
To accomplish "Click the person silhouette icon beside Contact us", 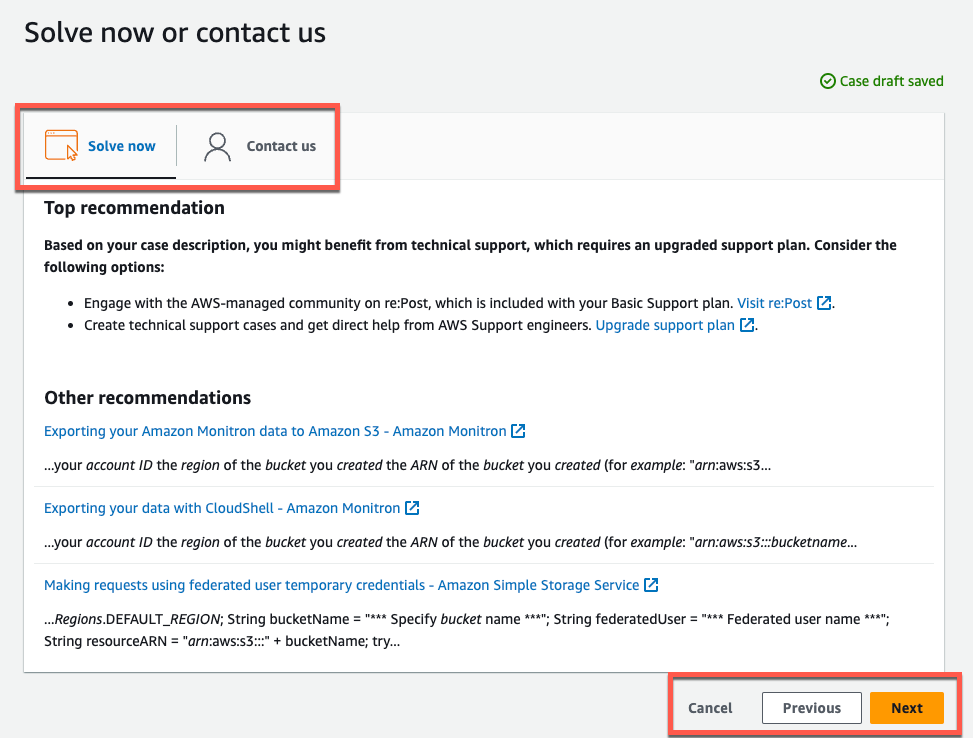I will point(216,145).
